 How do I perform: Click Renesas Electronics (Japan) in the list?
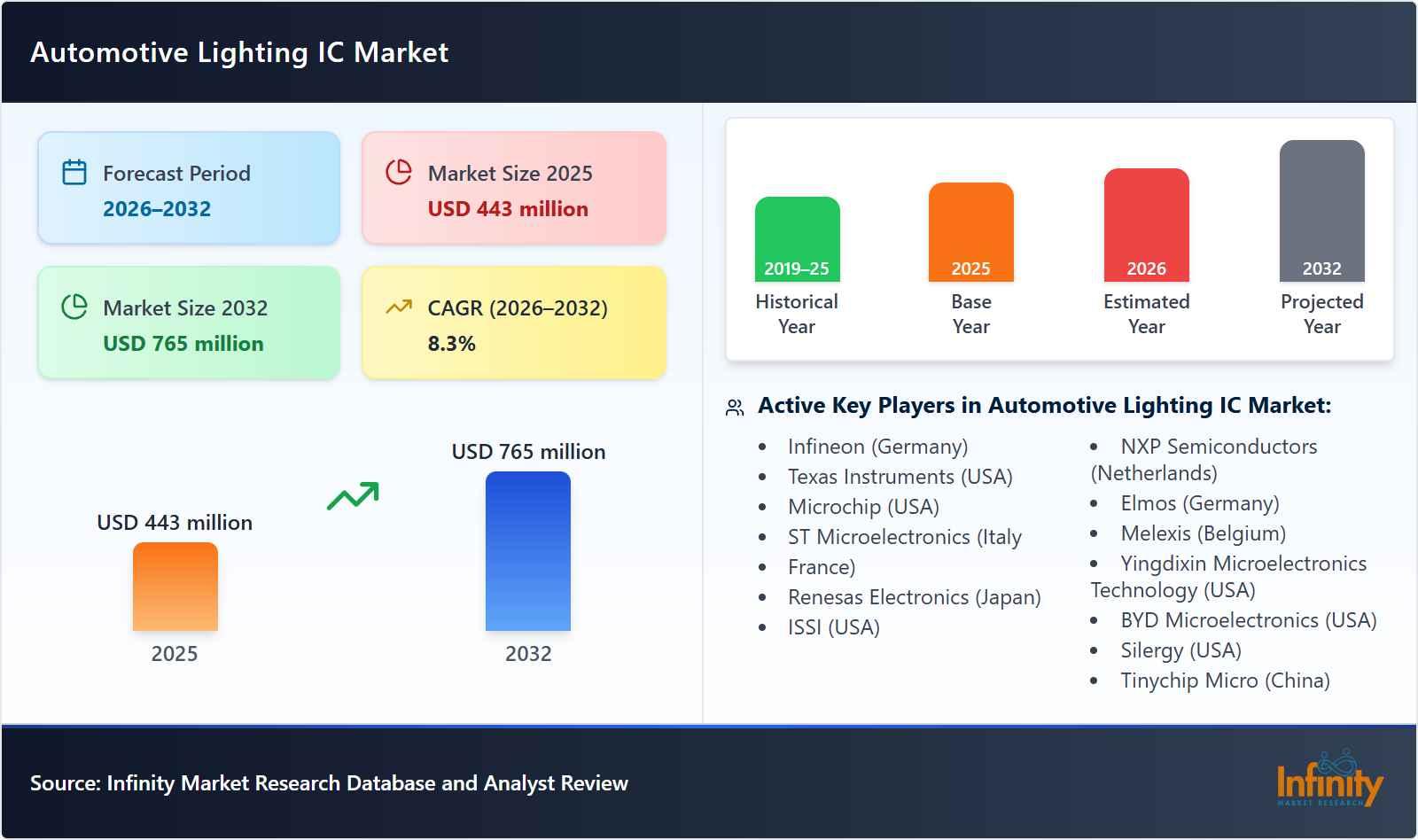coord(914,596)
